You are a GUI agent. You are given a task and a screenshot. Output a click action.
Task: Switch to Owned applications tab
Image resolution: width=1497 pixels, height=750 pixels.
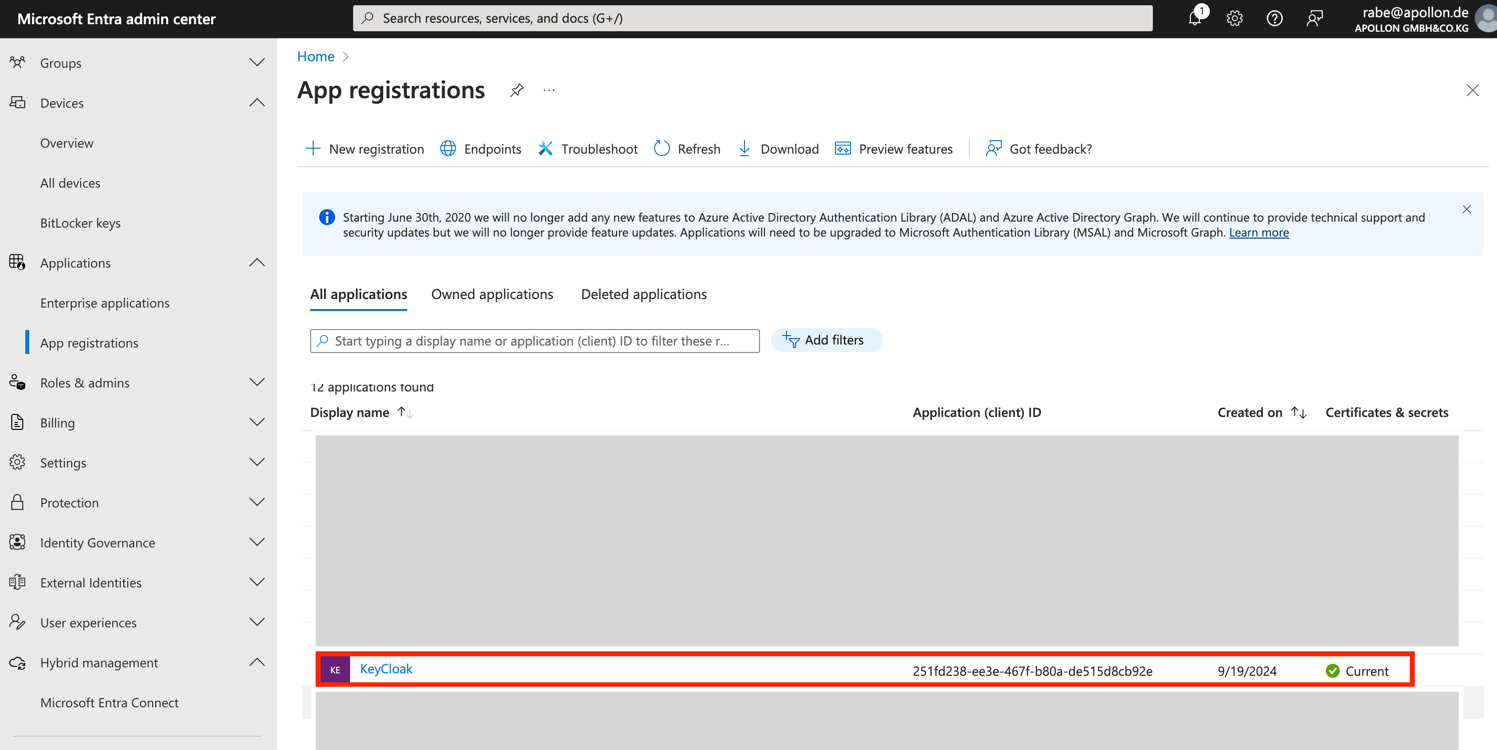492,294
